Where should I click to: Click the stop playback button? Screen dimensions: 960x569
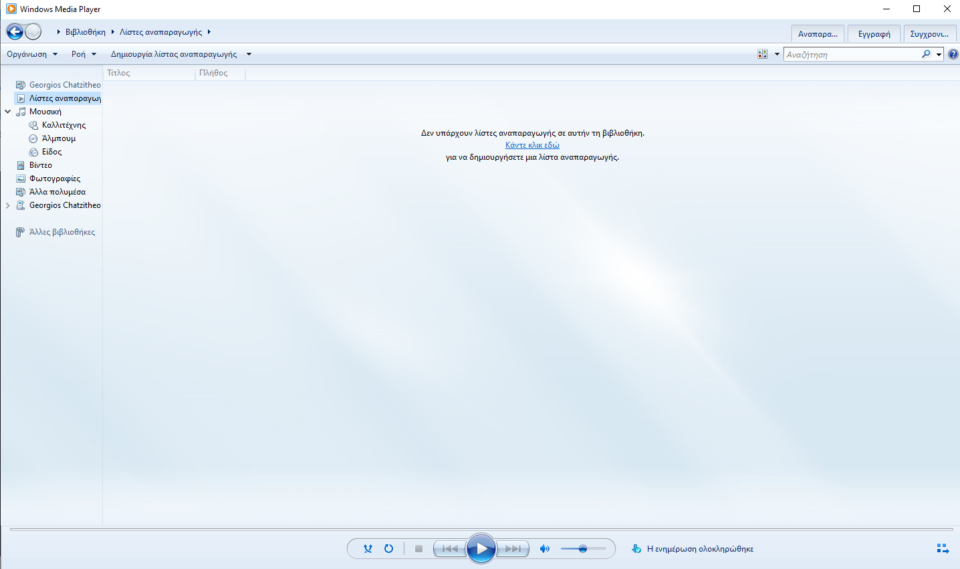point(419,549)
